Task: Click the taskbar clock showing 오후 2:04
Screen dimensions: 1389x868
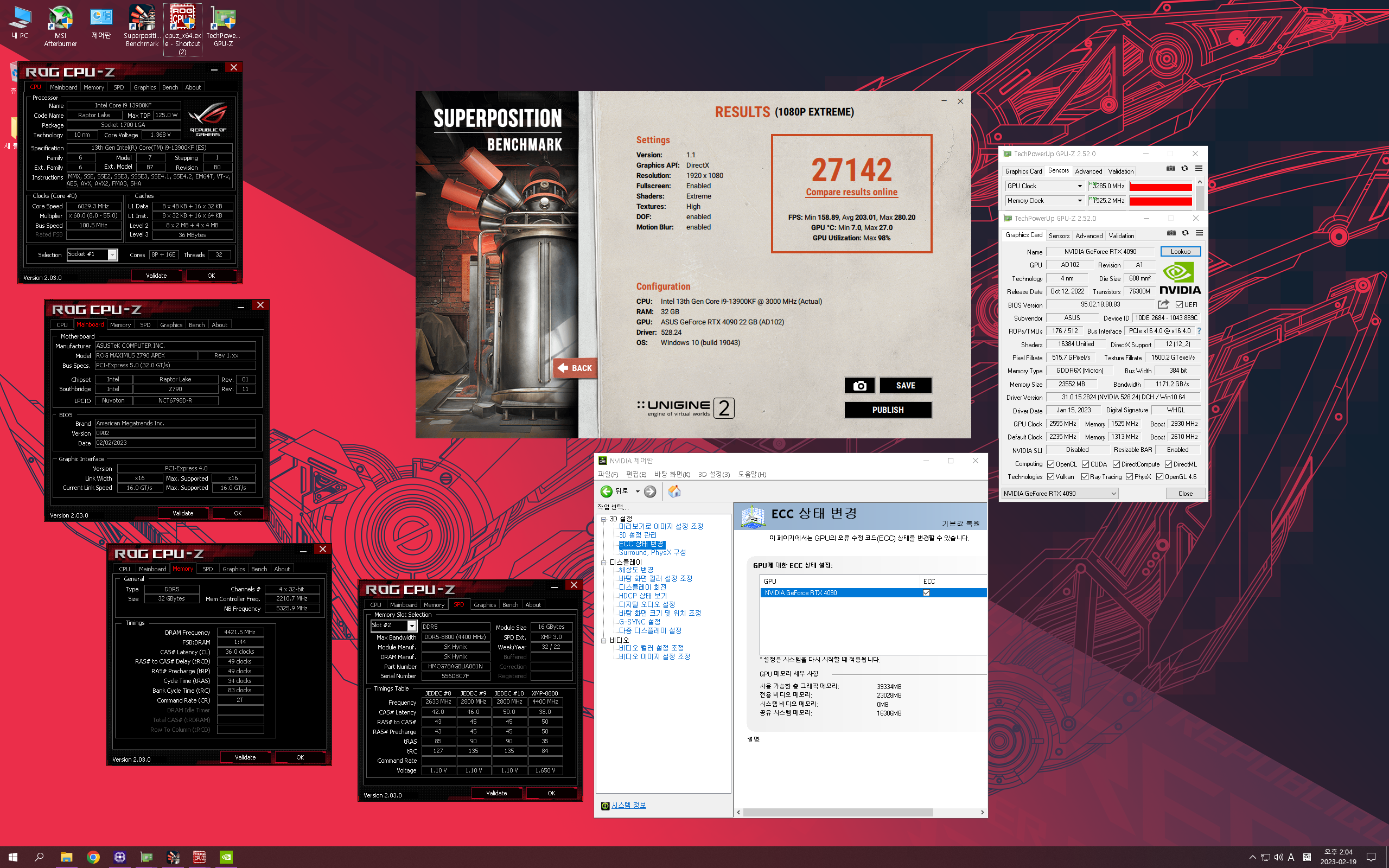Action: tap(1338, 857)
